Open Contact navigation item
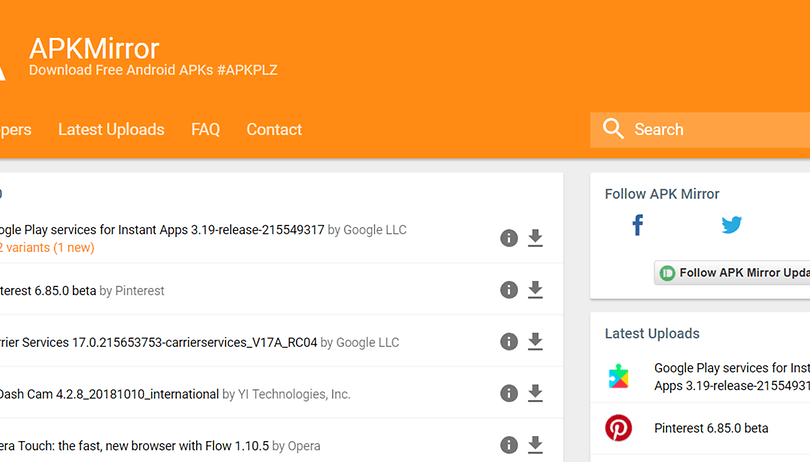Screen dimensions: 810x462 tap(274, 129)
